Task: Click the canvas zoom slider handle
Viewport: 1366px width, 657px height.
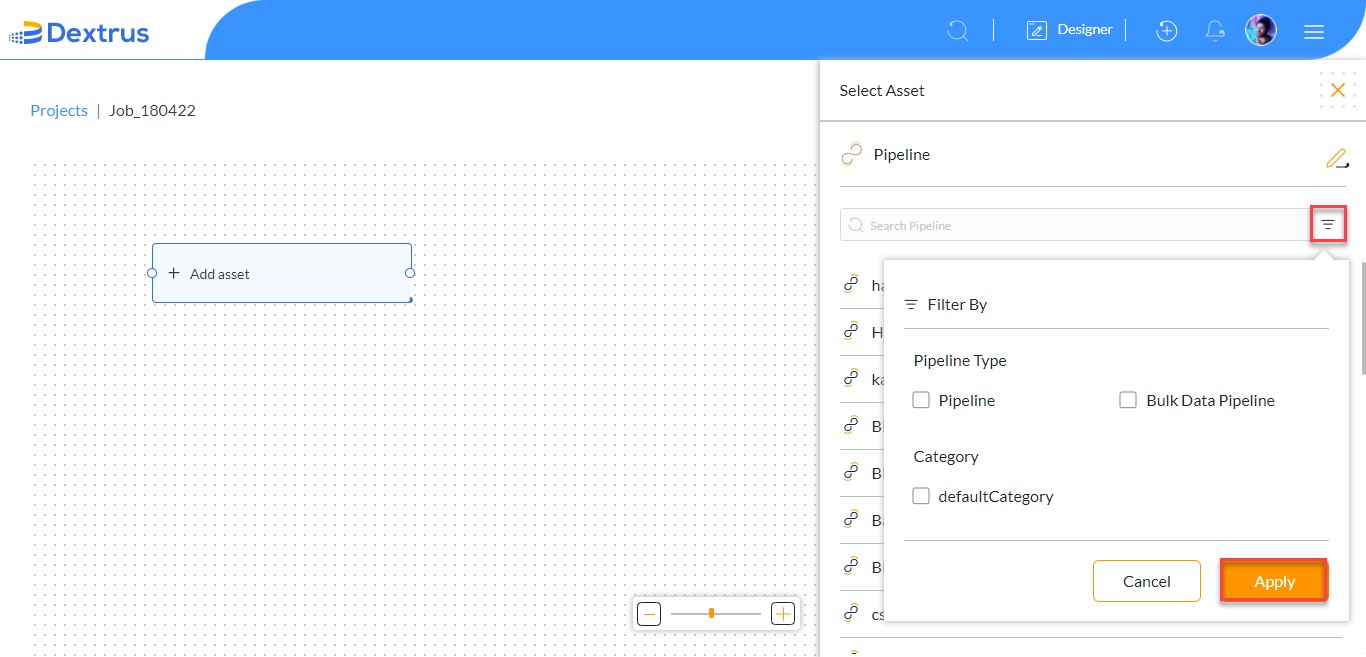Action: click(x=711, y=613)
